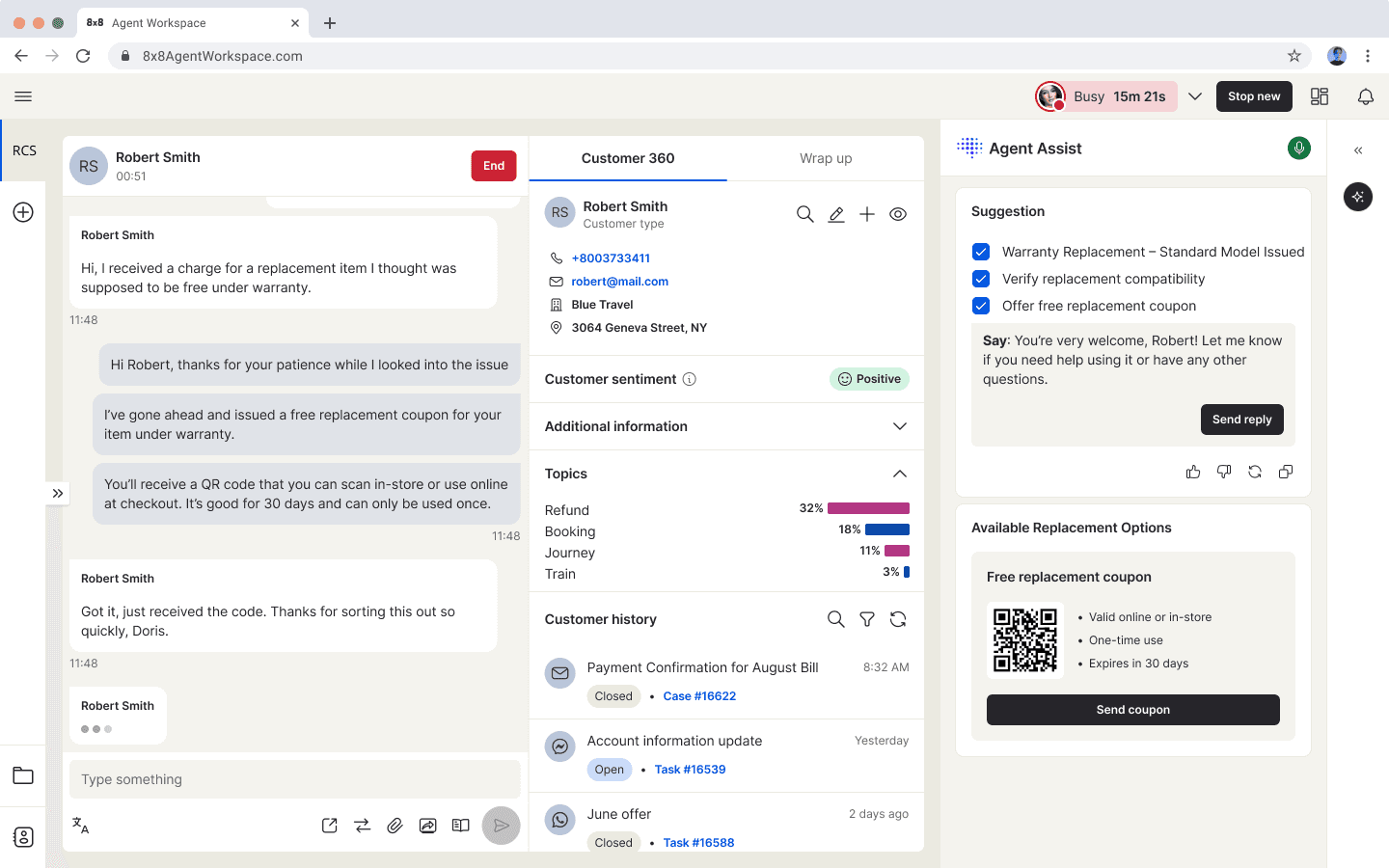Screen dimensions: 1389x868
Task: Open Task #16539 link
Action: click(690, 770)
